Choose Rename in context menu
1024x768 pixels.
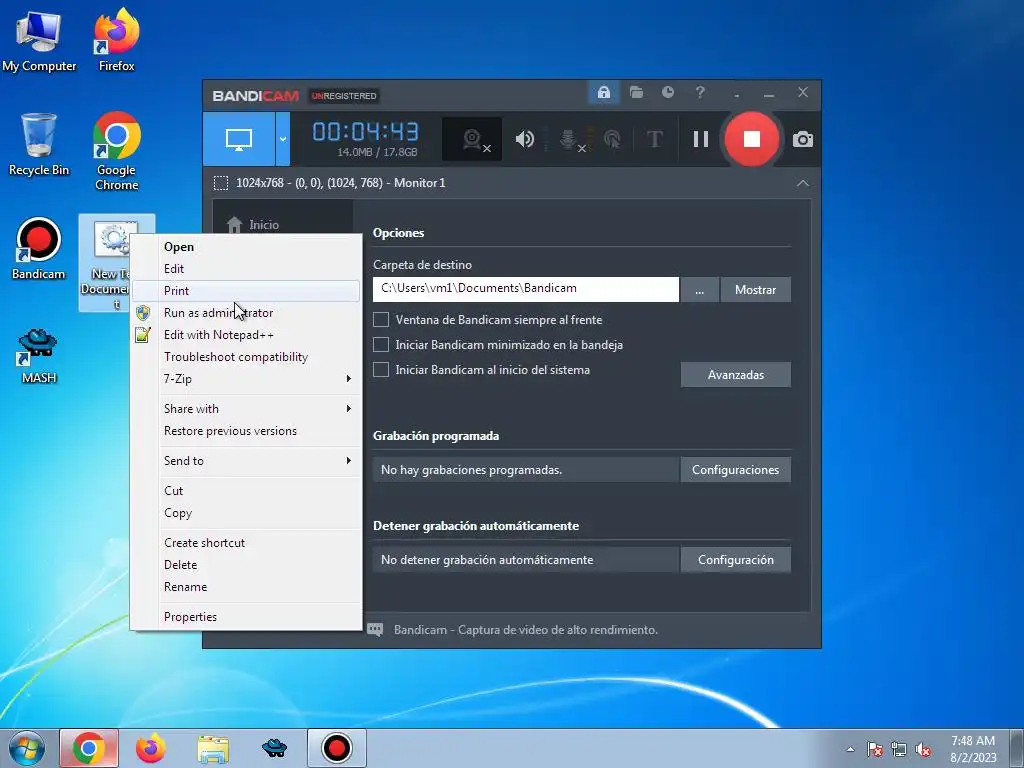tap(246, 587)
